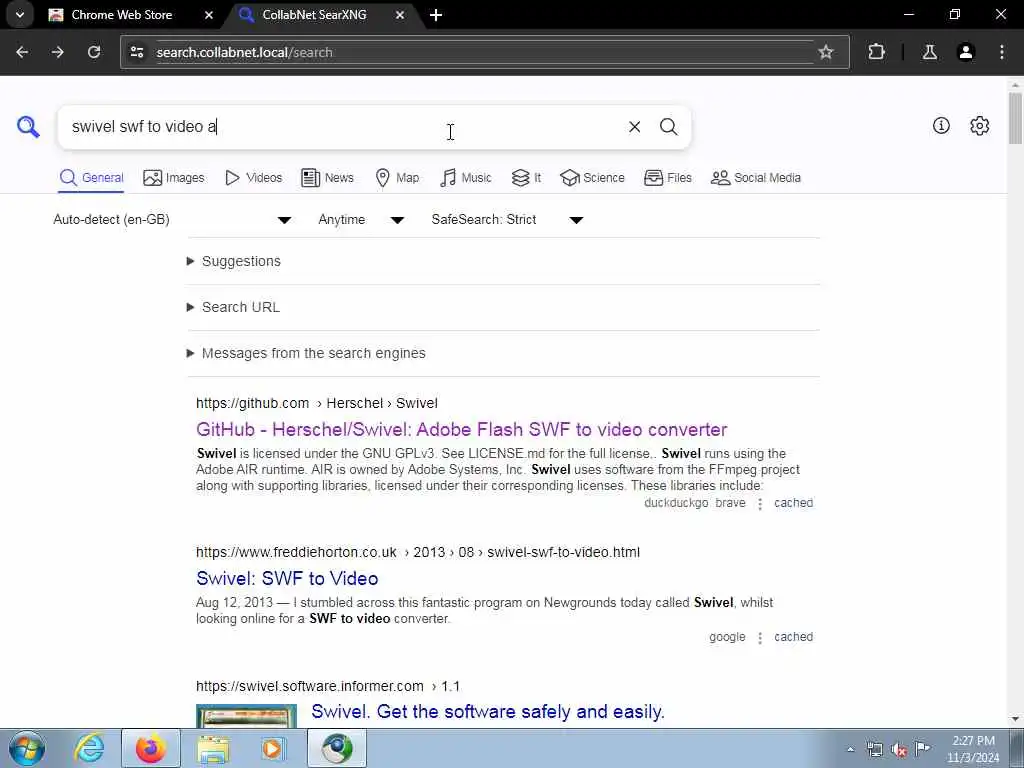Open cached version of GitHub result

click(x=793, y=503)
